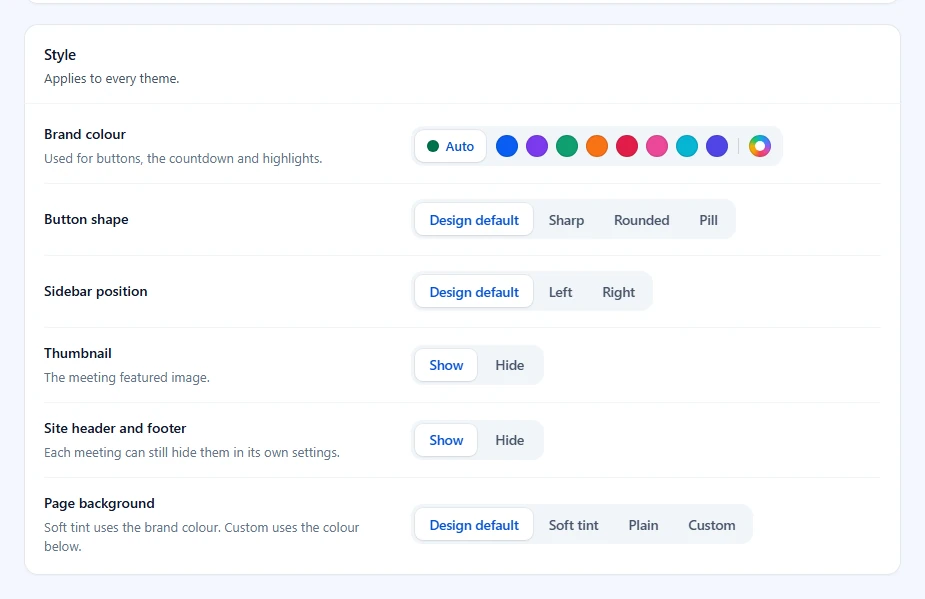925x599 pixels.
Task: Pick the orange brand colour swatch
Action: (597, 146)
